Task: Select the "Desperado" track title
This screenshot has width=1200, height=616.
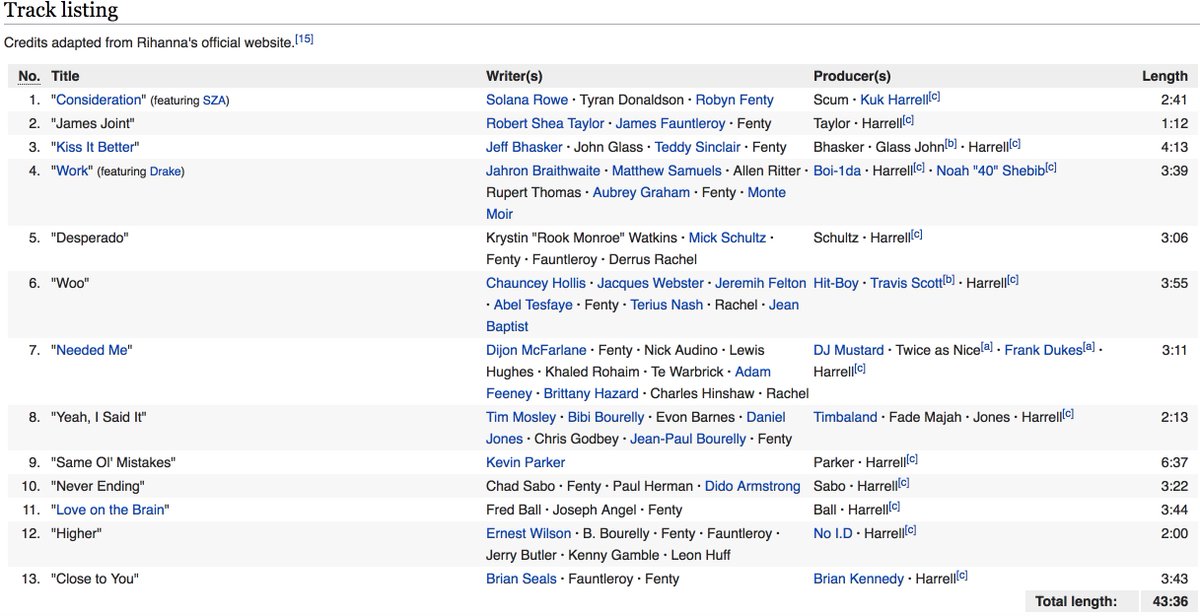Action: coord(90,237)
